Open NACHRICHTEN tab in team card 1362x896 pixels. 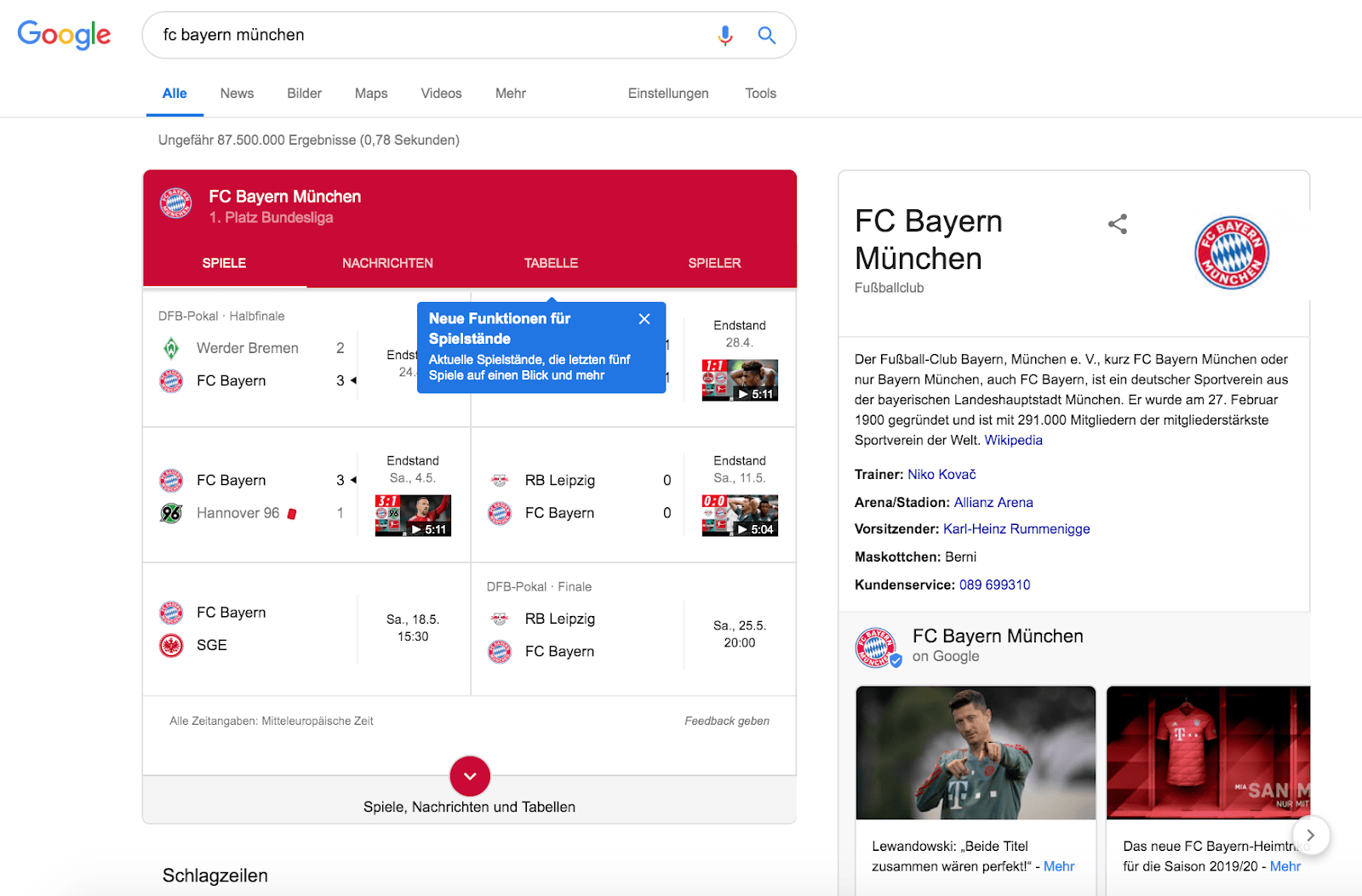point(387,264)
